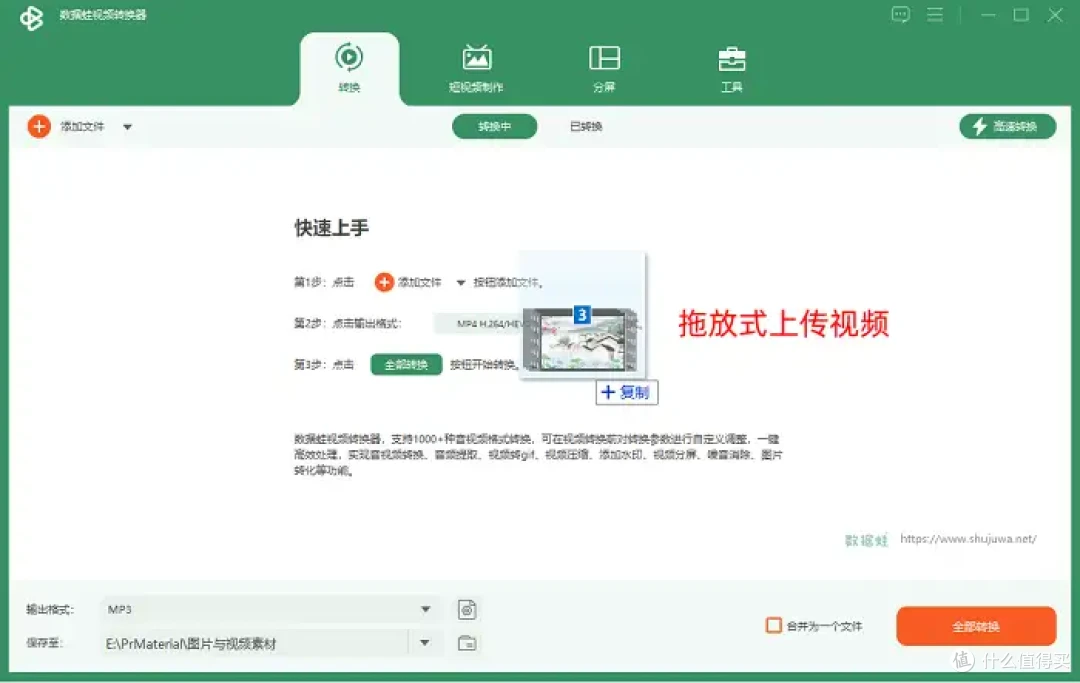Viewport: 1080px width, 683px height.
Task: Open the hamburger menu in title bar
Action: click(935, 14)
